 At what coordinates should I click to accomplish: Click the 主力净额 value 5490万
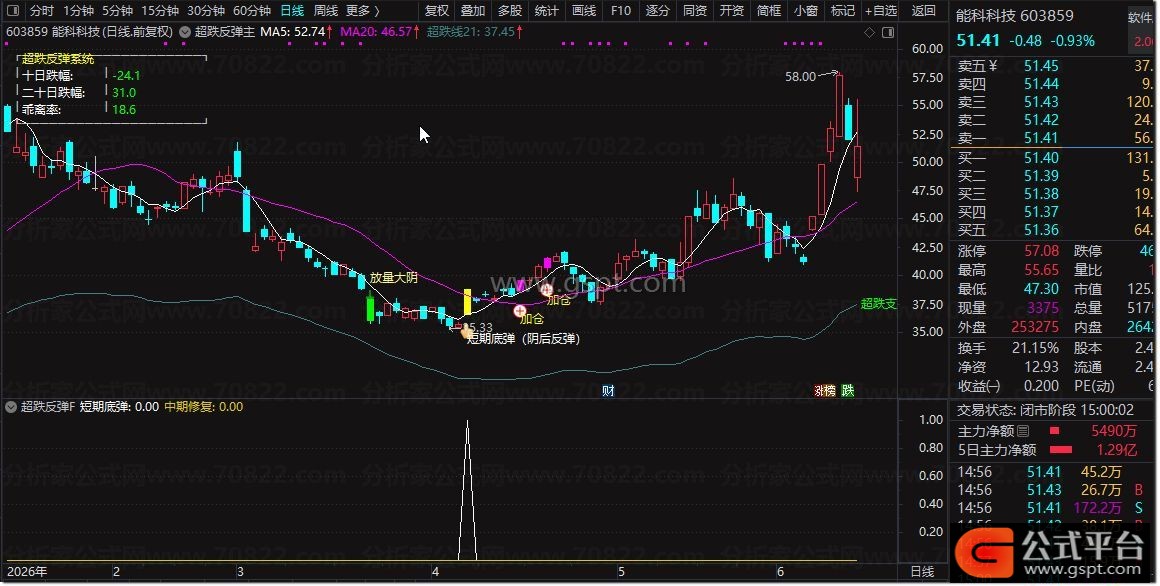coord(1113,431)
